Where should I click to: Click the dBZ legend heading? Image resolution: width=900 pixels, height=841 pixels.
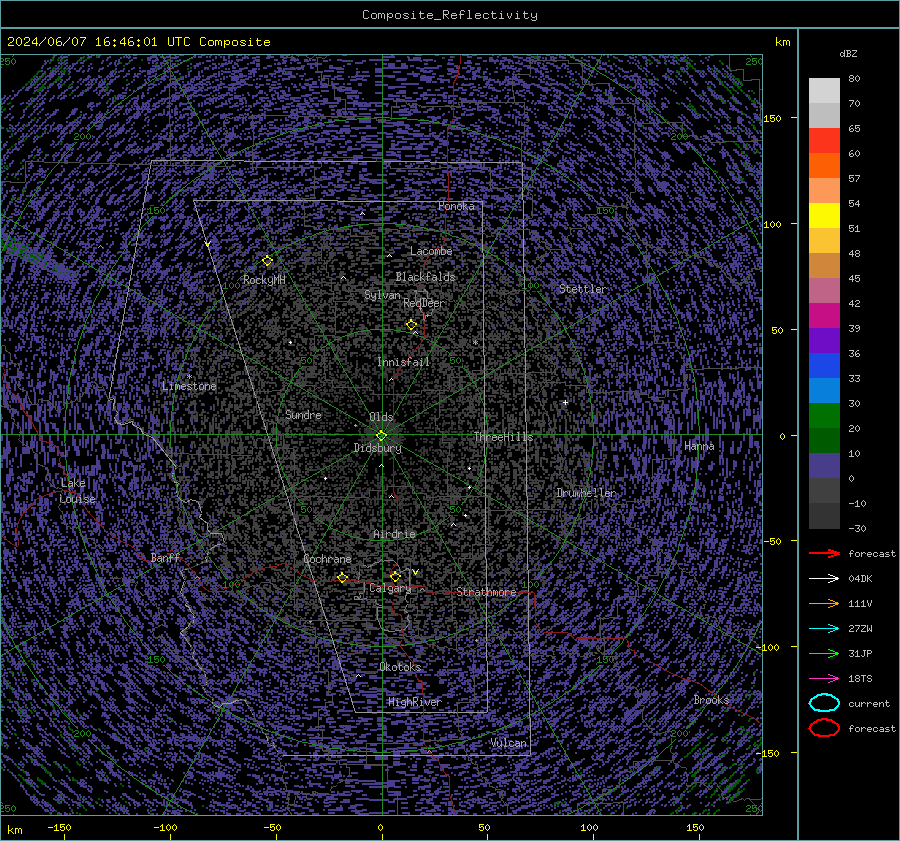(848, 53)
